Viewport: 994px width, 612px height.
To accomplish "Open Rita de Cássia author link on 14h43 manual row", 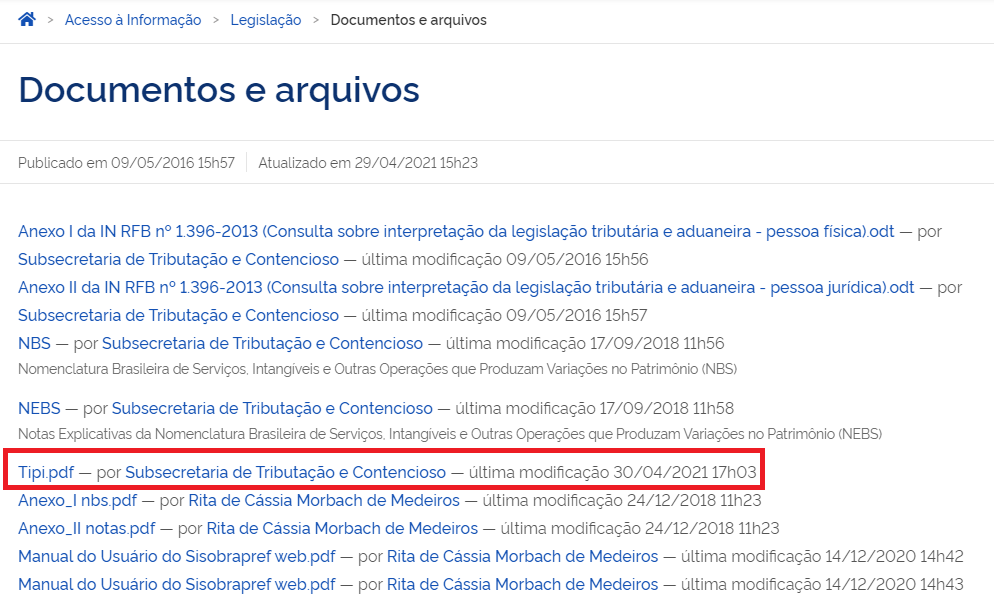I will [x=522, y=584].
